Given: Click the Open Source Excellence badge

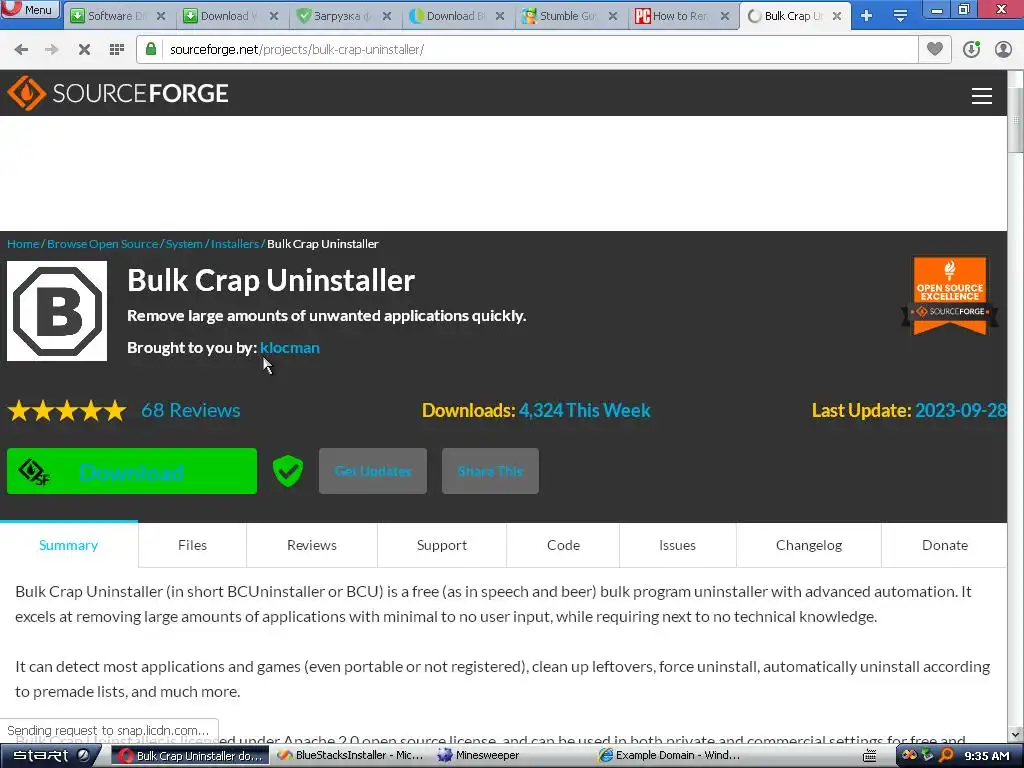Looking at the screenshot, I should 950,295.
